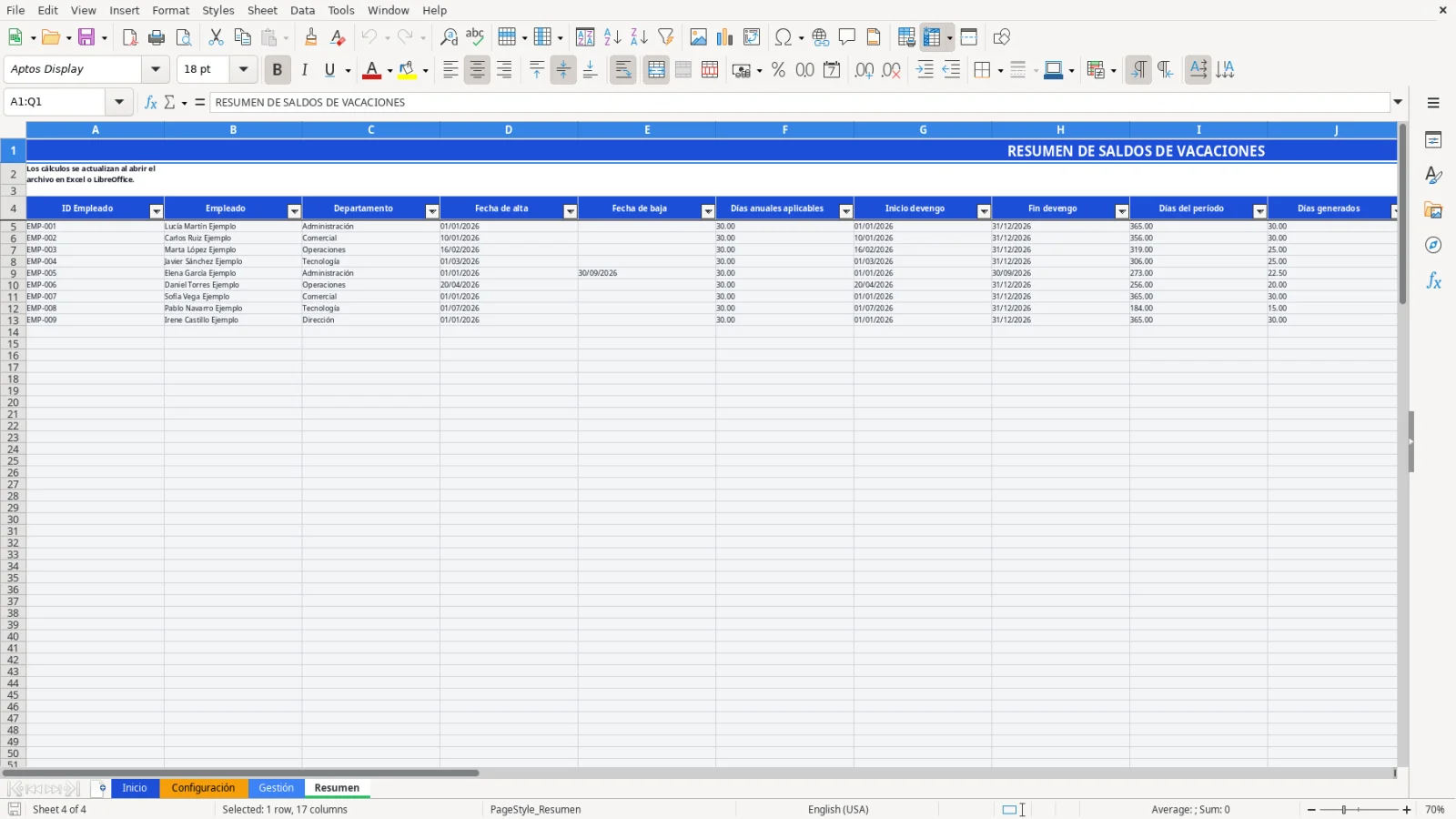
Task: Toggle Center Vertically alignment
Action: click(563, 70)
